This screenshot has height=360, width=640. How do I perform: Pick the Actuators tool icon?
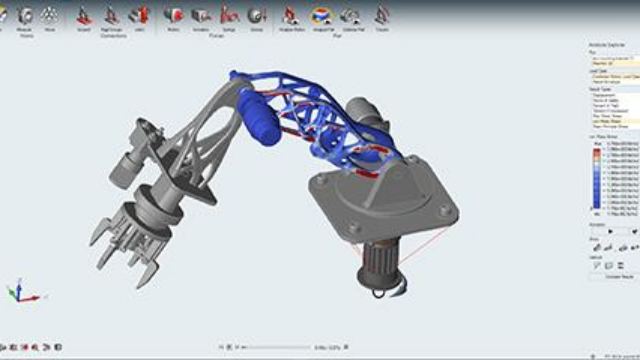tap(201, 16)
